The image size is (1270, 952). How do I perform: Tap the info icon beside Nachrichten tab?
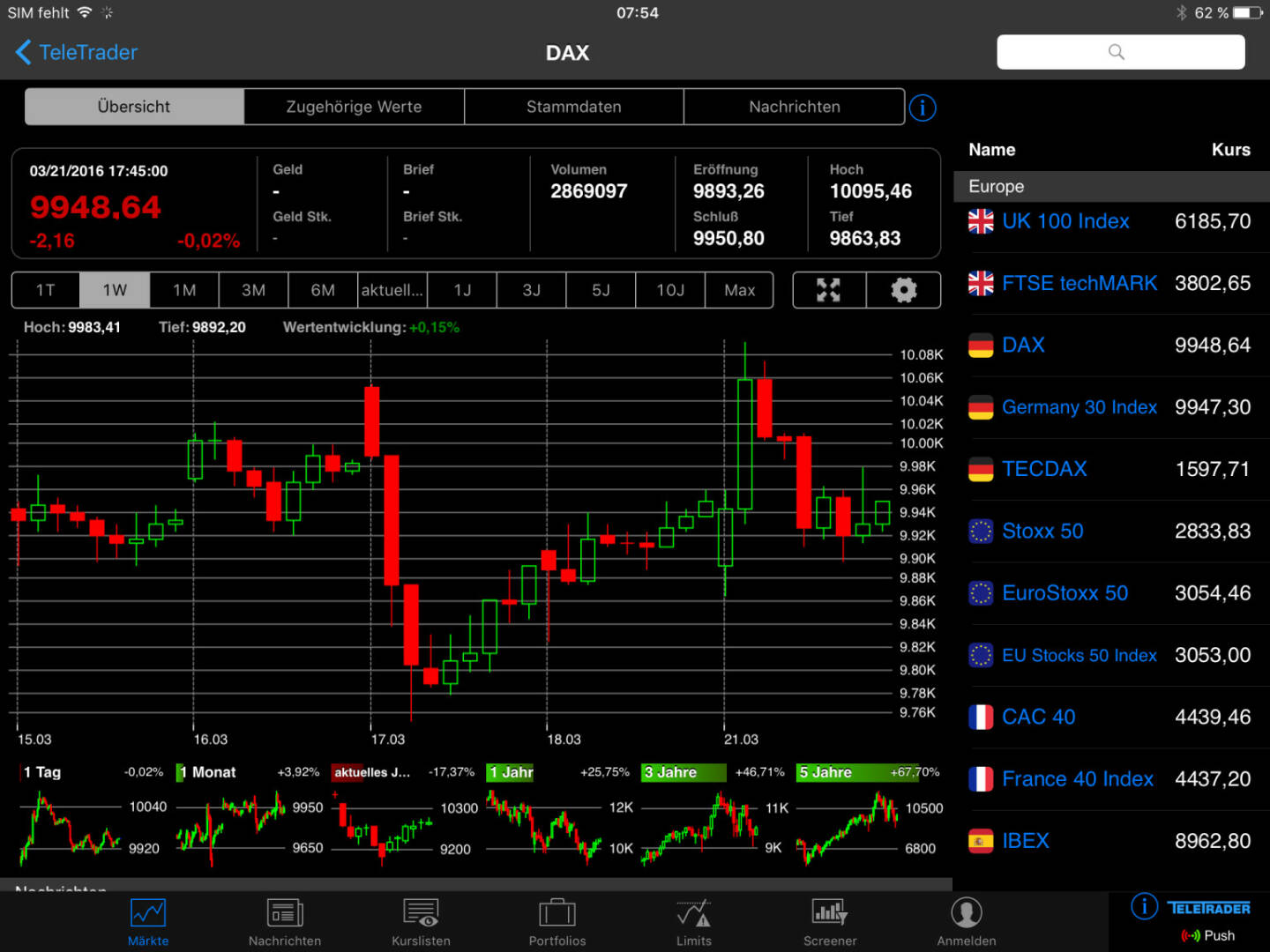tap(923, 108)
